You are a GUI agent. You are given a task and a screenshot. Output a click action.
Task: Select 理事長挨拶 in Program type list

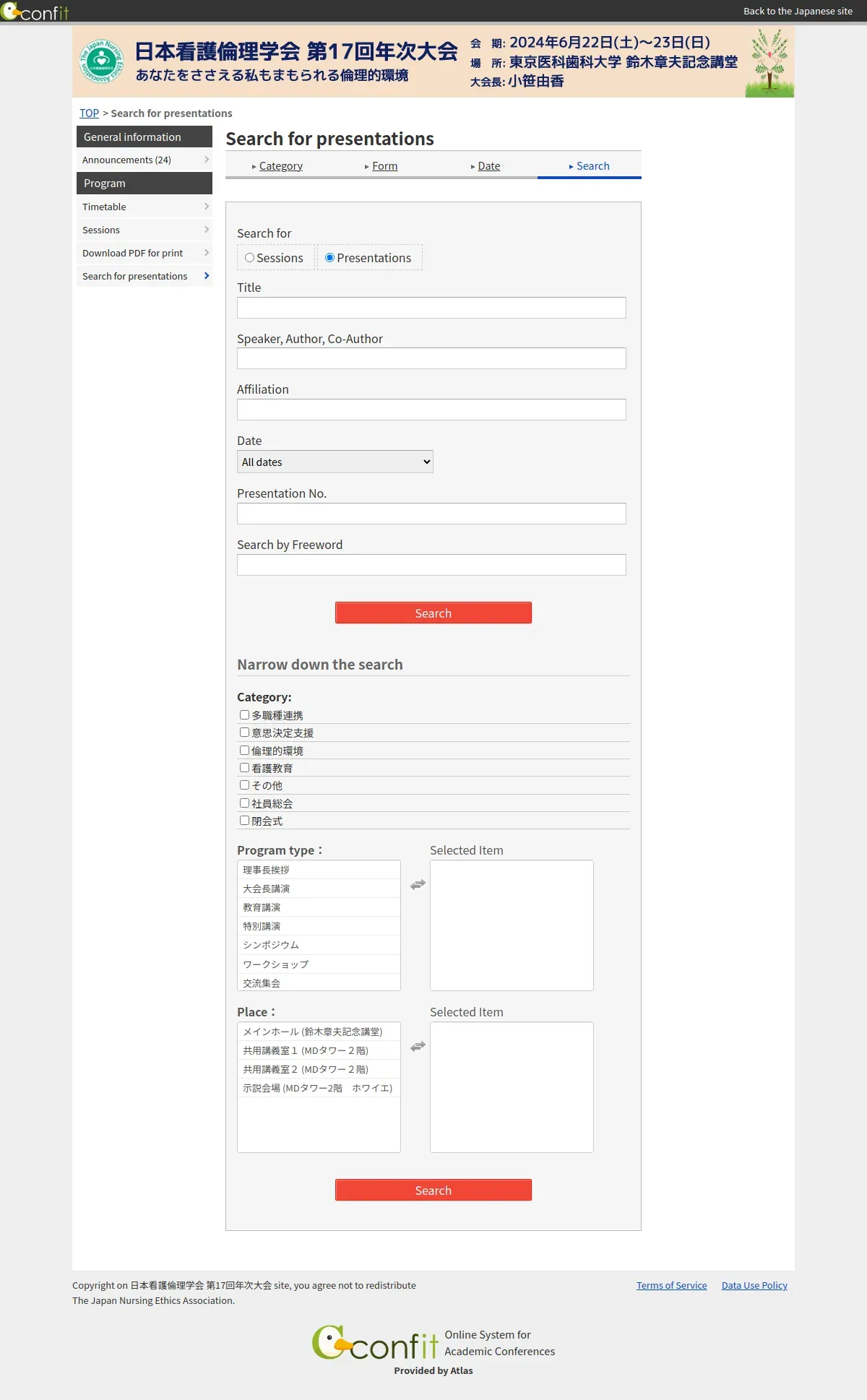319,870
